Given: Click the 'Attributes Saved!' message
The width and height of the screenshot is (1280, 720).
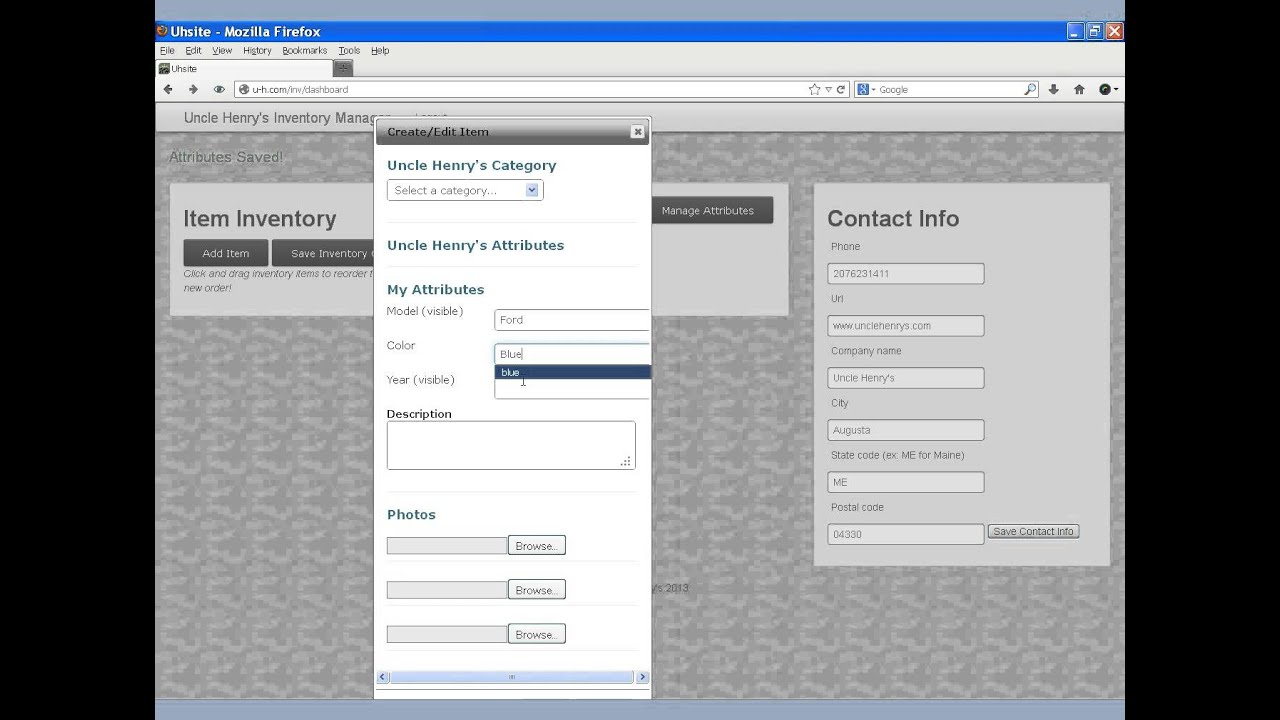Looking at the screenshot, I should tap(226, 157).
